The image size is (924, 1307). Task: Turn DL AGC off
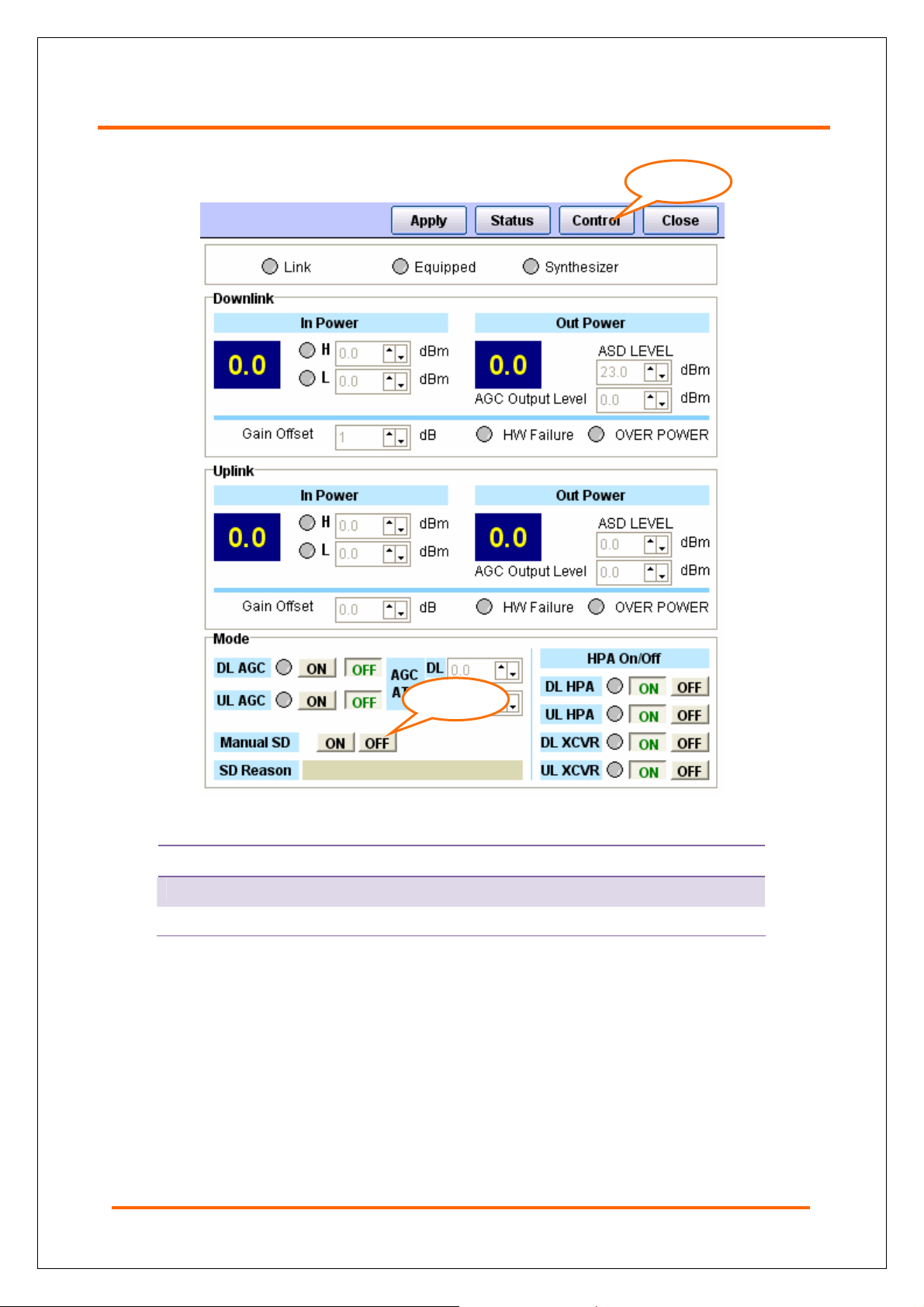[x=364, y=669]
